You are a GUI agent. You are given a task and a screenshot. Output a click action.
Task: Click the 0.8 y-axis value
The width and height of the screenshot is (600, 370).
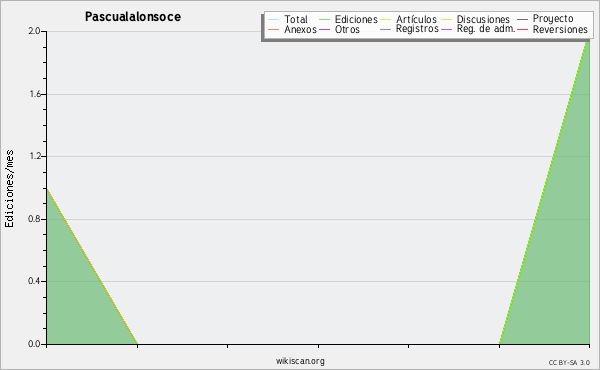[34, 219]
